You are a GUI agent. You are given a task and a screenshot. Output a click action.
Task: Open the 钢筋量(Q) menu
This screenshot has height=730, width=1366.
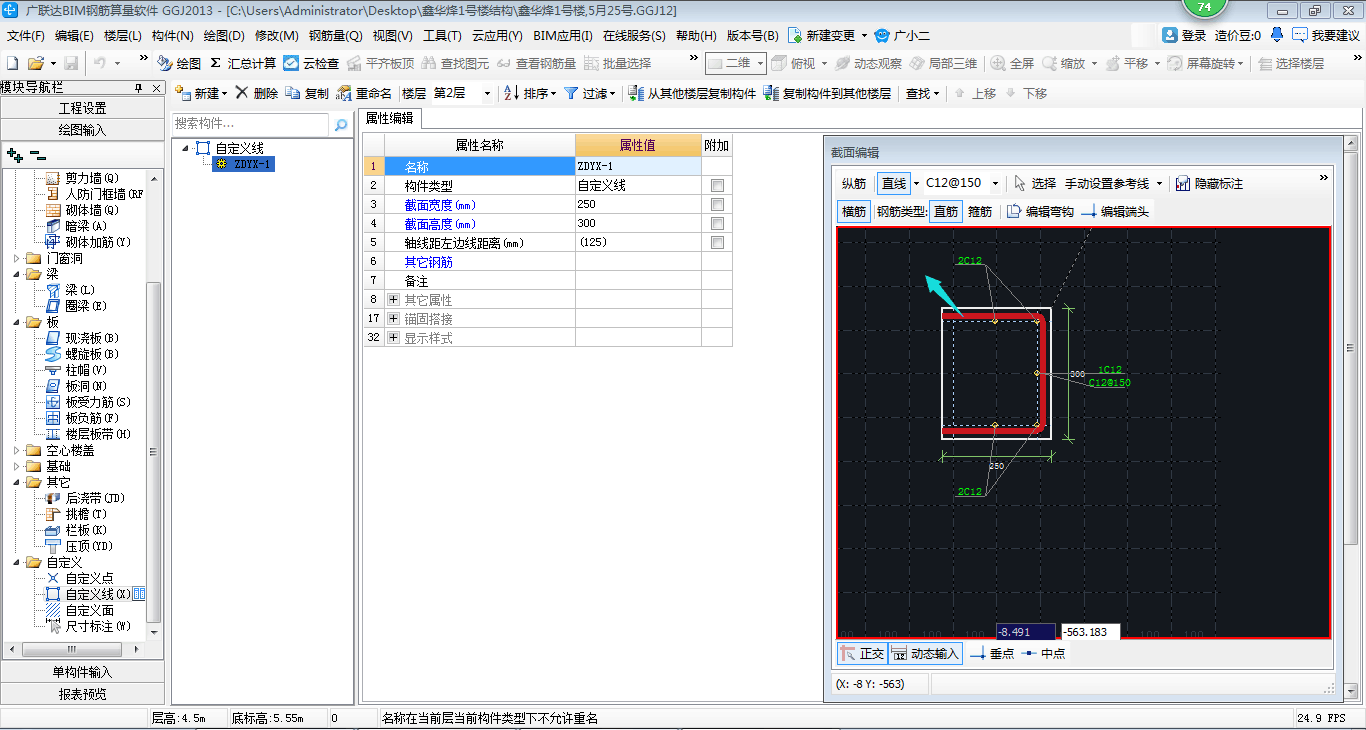335,35
